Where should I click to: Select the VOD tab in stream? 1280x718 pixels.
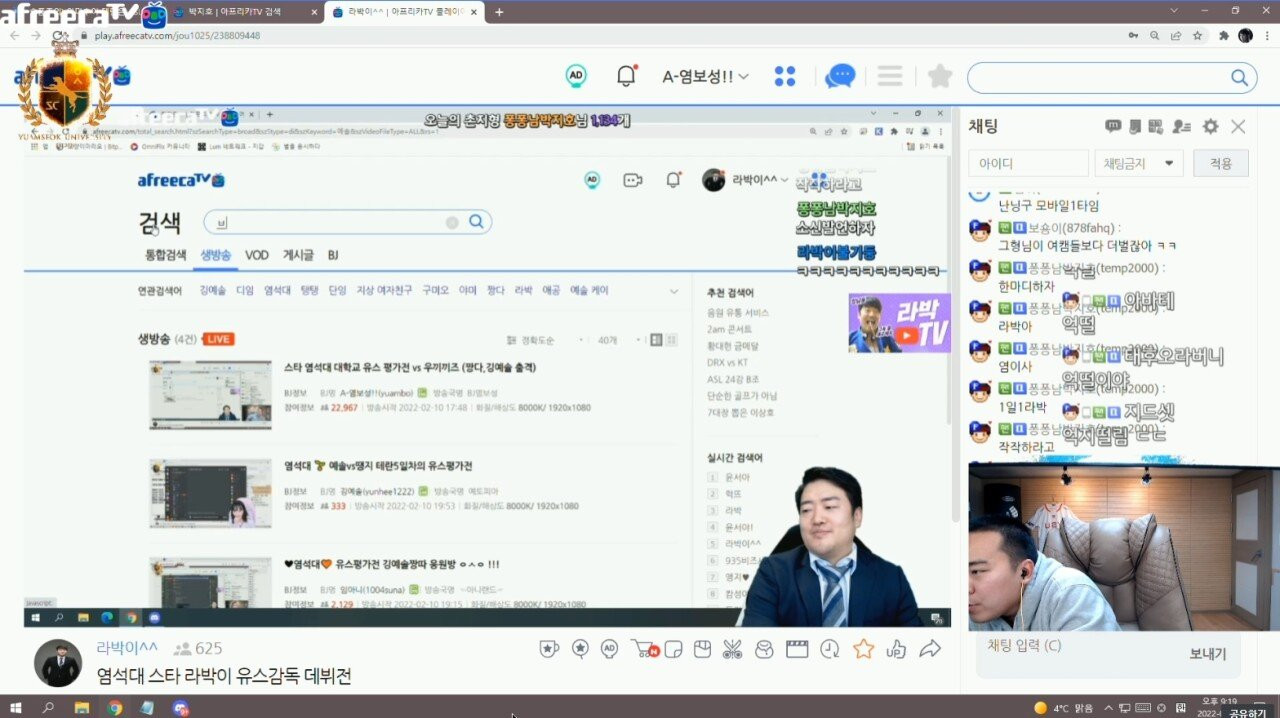click(x=257, y=255)
